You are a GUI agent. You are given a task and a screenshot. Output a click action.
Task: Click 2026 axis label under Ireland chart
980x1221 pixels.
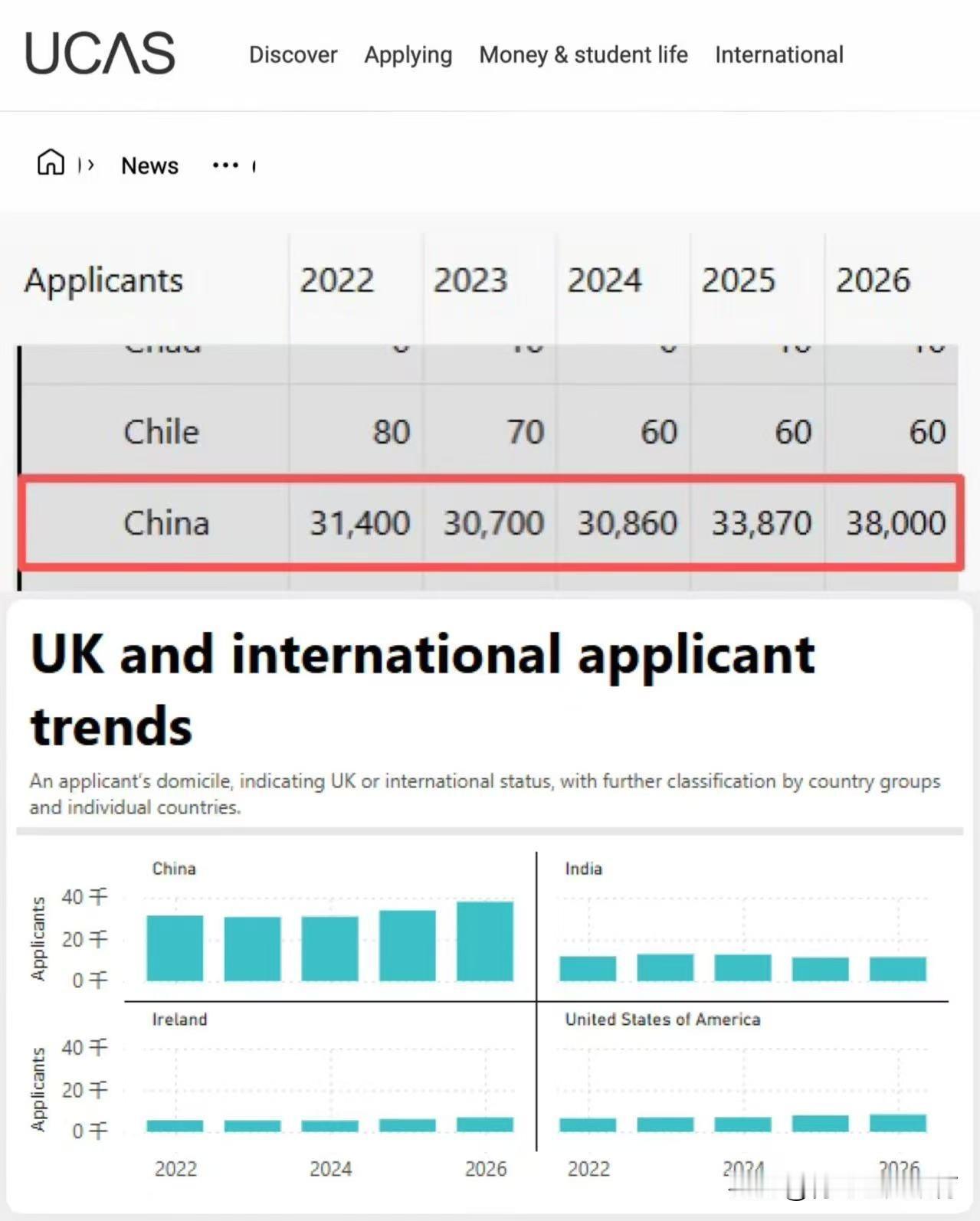pos(486,1169)
